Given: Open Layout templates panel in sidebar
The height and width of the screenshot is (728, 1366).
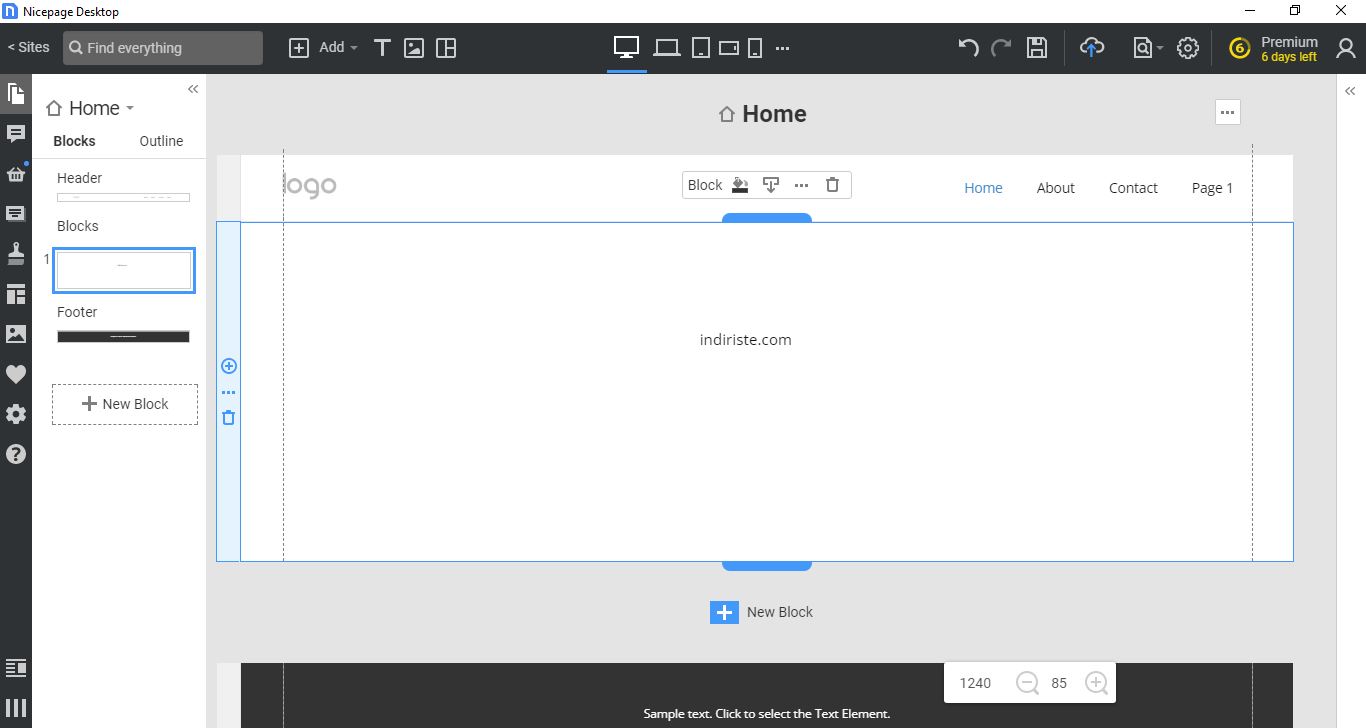Looking at the screenshot, I should coord(16,294).
